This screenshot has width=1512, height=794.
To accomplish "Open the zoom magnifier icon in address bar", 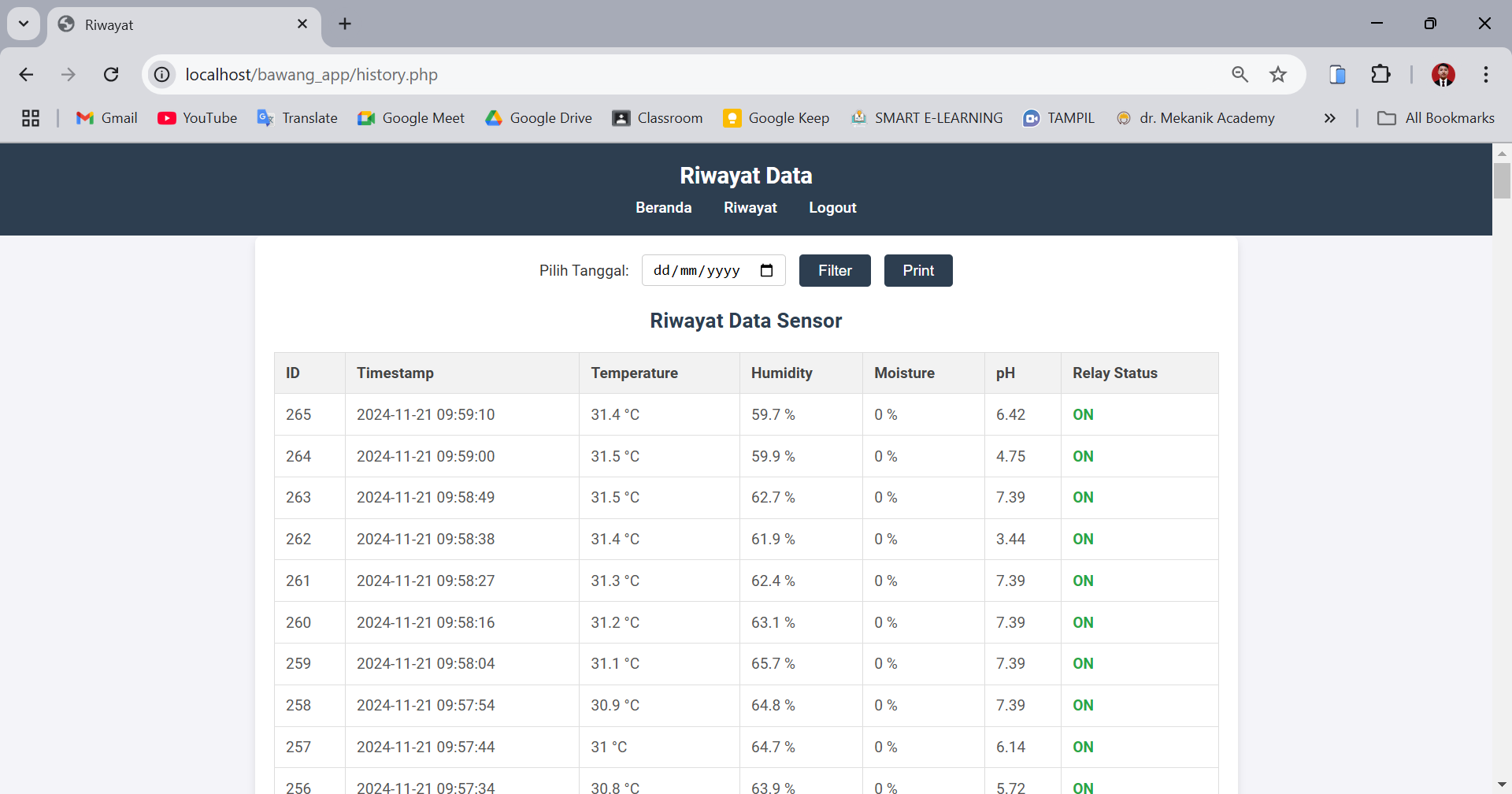I will coord(1240,75).
